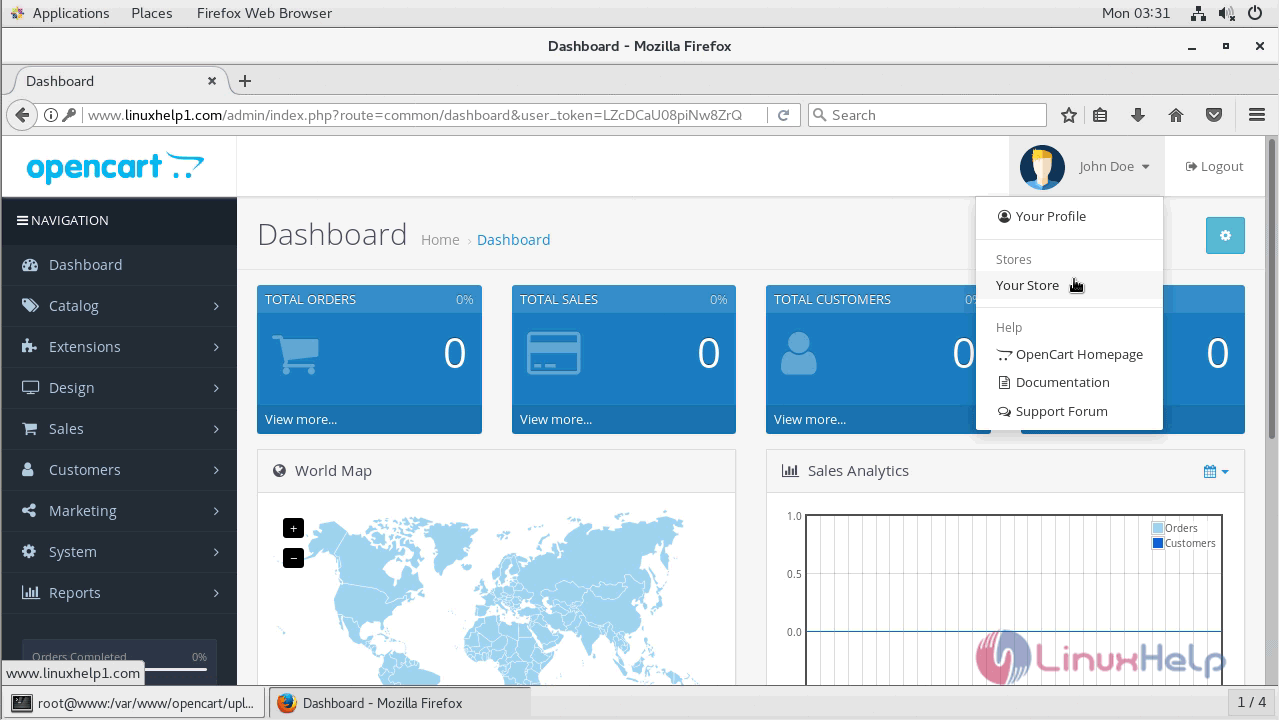Click the browser Back button
This screenshot has height=720, width=1280.
[x=21, y=115]
